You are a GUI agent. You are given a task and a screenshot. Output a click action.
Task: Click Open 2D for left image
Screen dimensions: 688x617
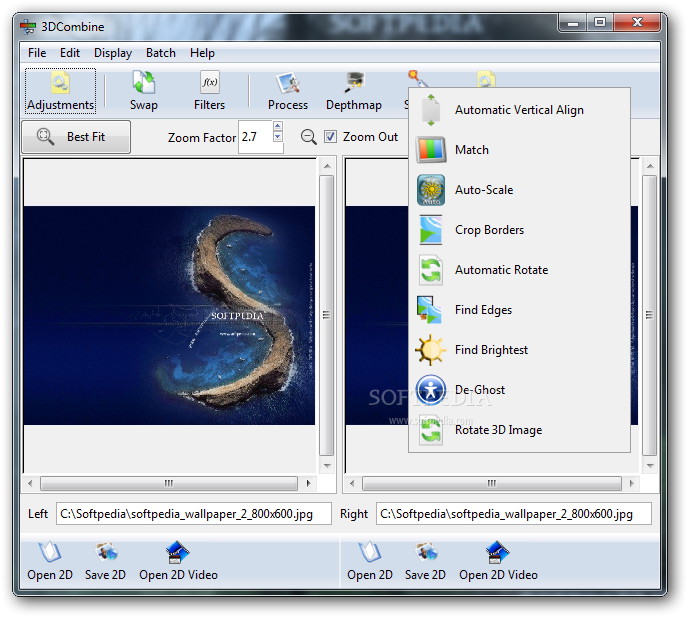coord(50,562)
